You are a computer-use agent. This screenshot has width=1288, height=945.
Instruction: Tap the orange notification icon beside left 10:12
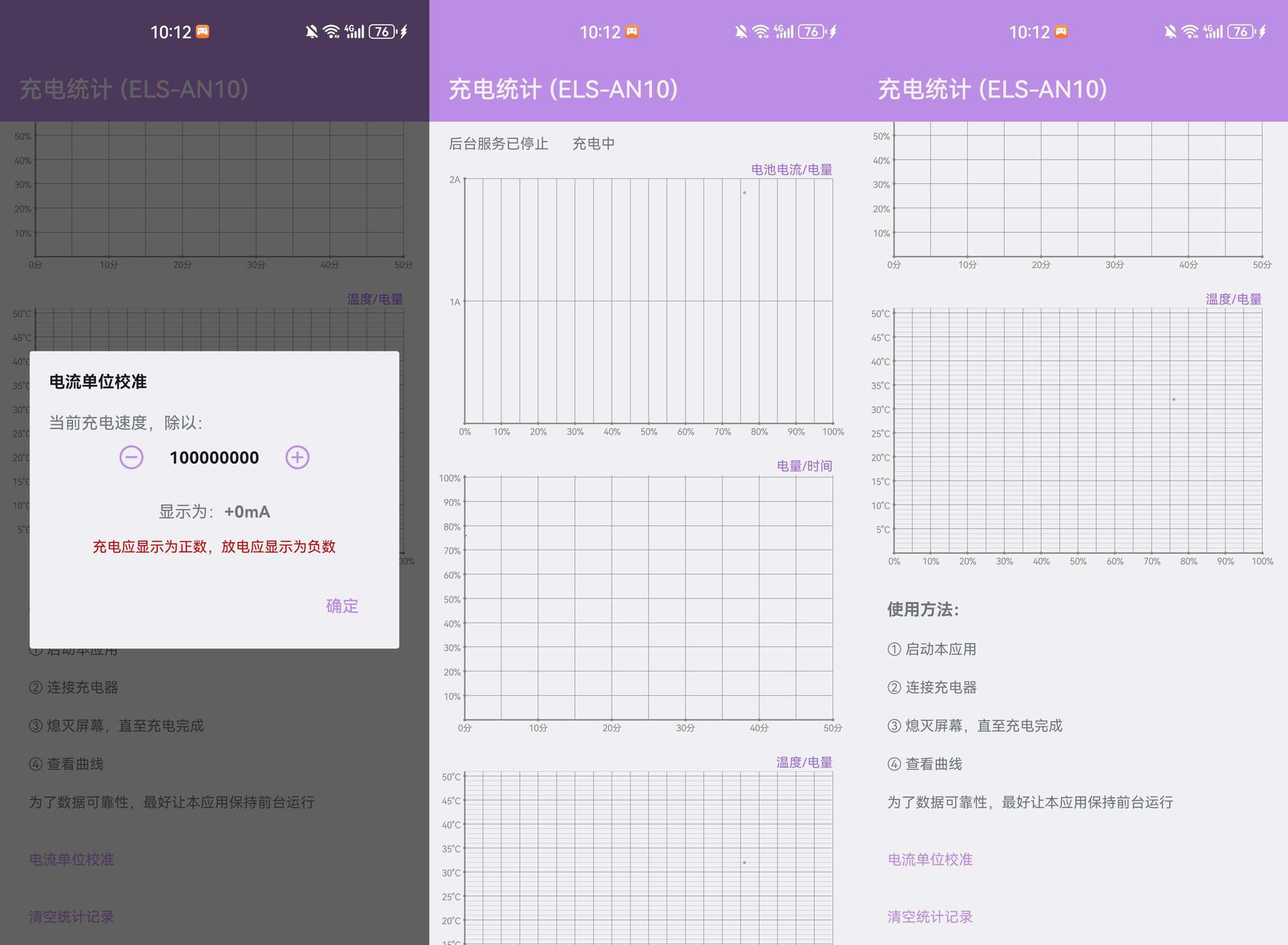(203, 31)
